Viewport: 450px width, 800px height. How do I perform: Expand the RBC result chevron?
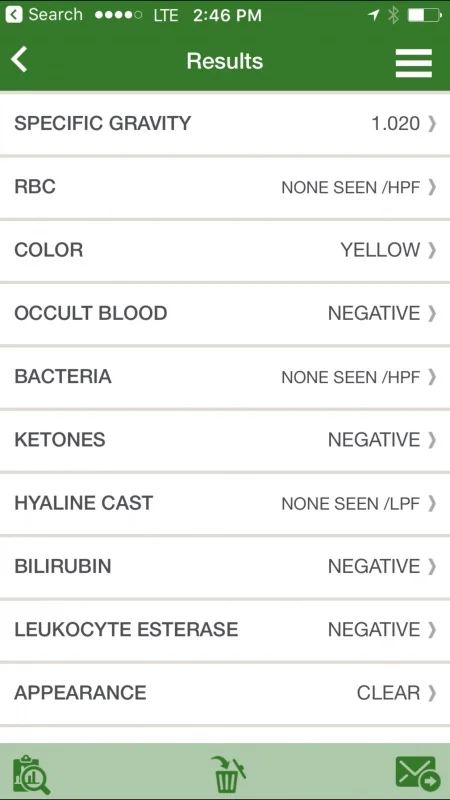pos(432,187)
